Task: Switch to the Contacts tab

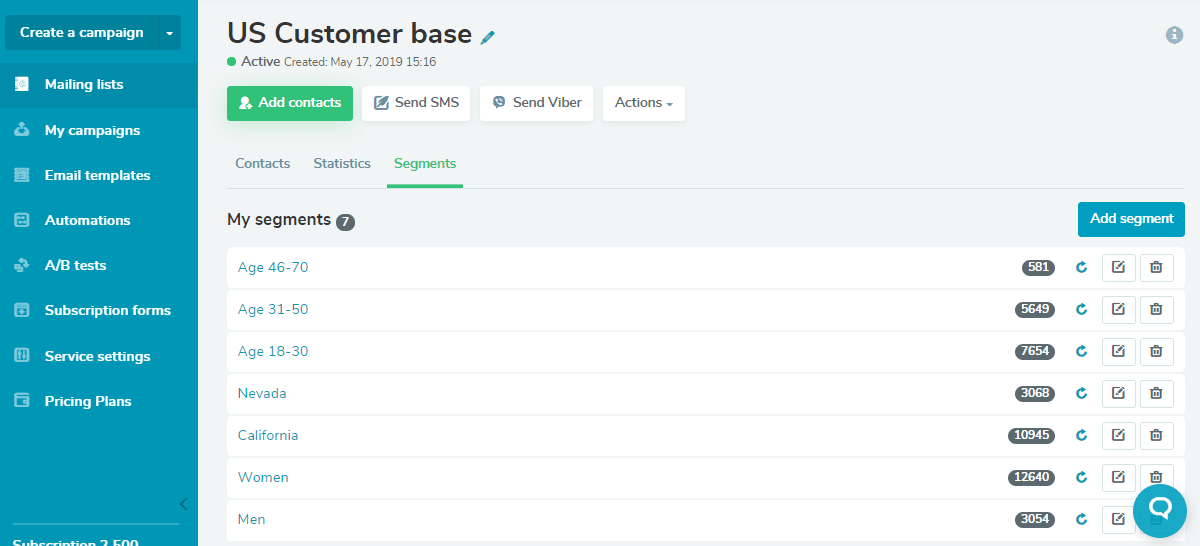Action: tap(263, 163)
